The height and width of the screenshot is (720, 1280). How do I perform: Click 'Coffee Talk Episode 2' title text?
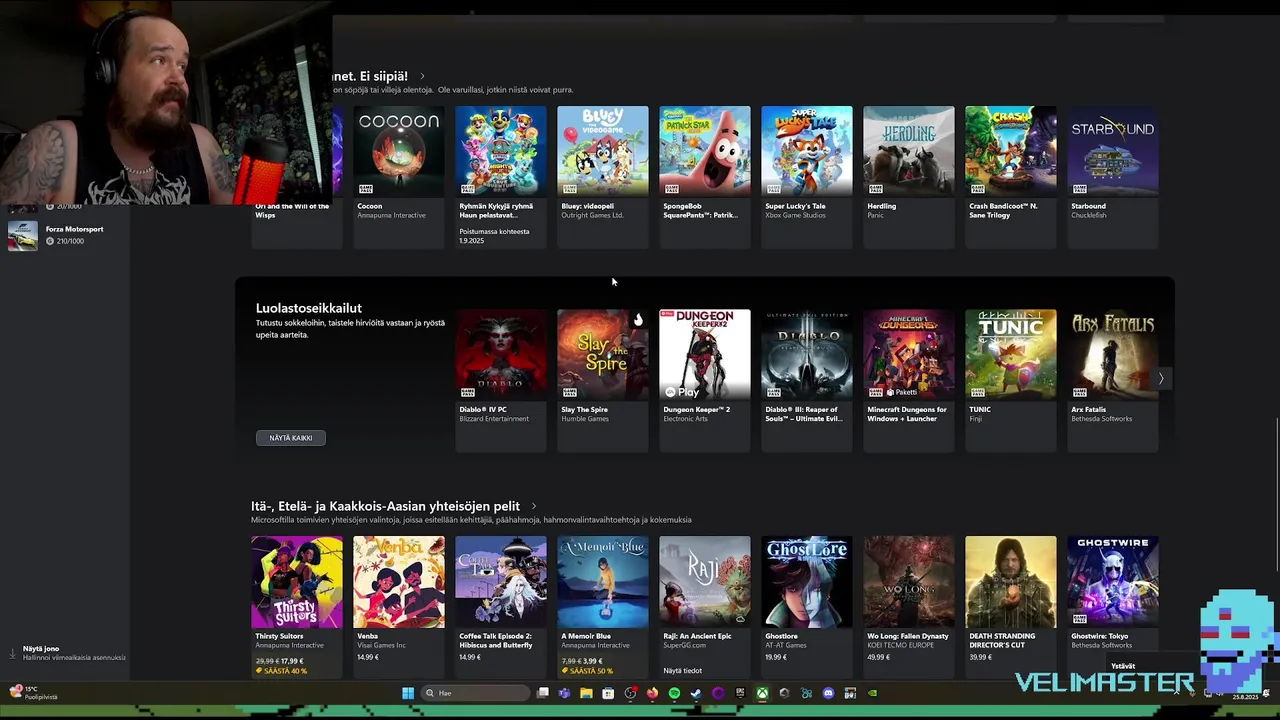495,640
